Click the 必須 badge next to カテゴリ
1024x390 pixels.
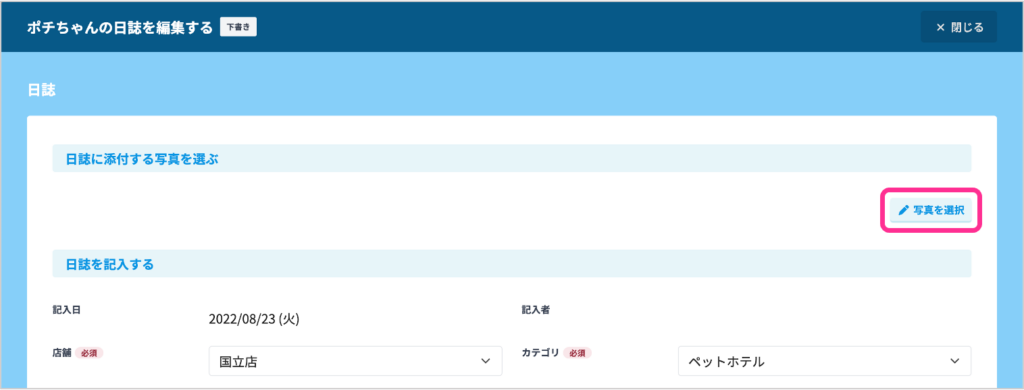[x=578, y=353]
